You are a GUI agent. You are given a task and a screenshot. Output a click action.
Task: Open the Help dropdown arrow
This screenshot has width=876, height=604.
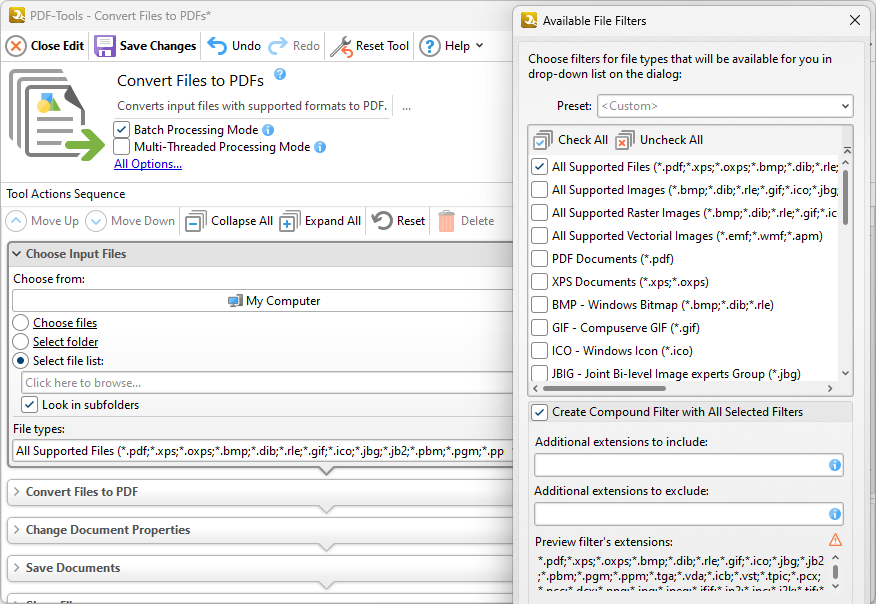[x=479, y=46]
